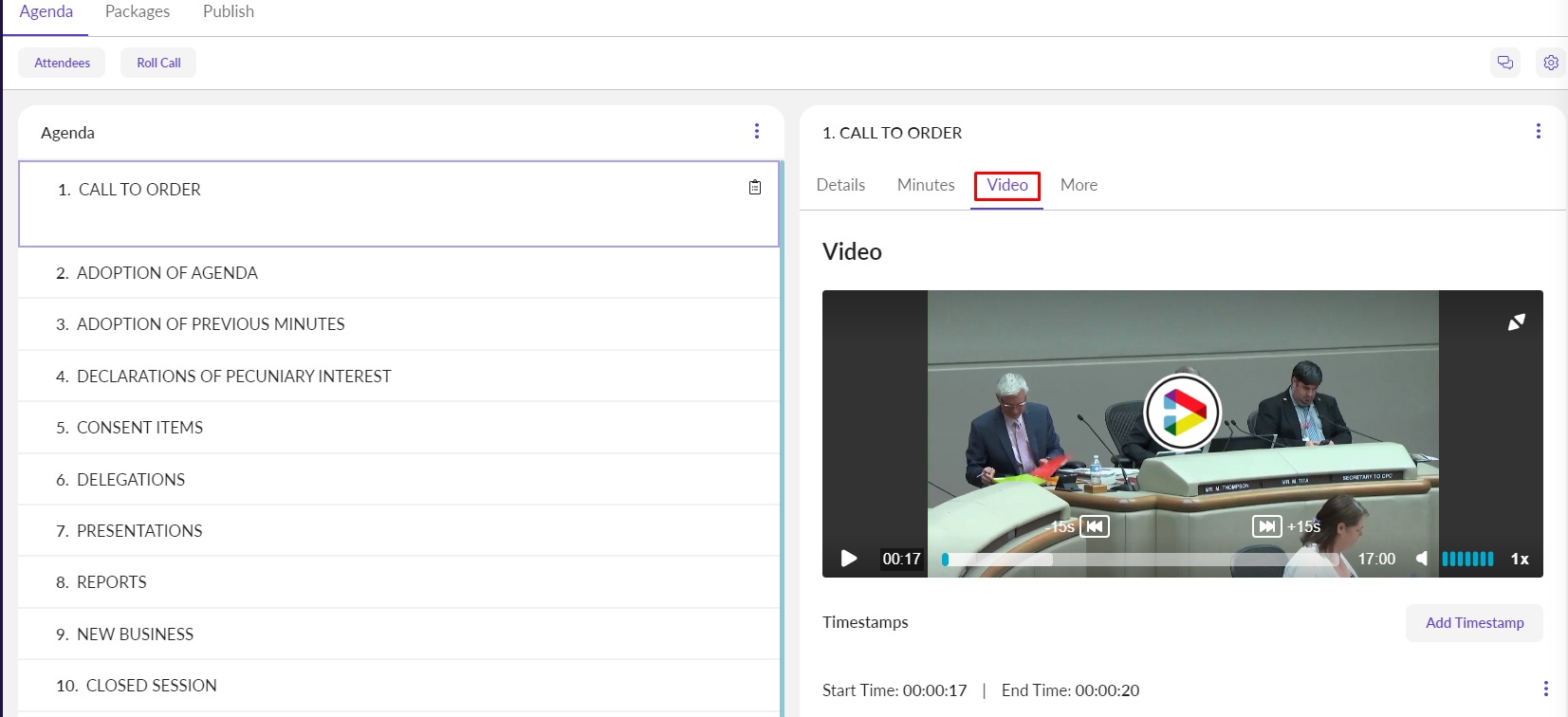
Task: Mute the video speaker icon
Action: click(1421, 559)
